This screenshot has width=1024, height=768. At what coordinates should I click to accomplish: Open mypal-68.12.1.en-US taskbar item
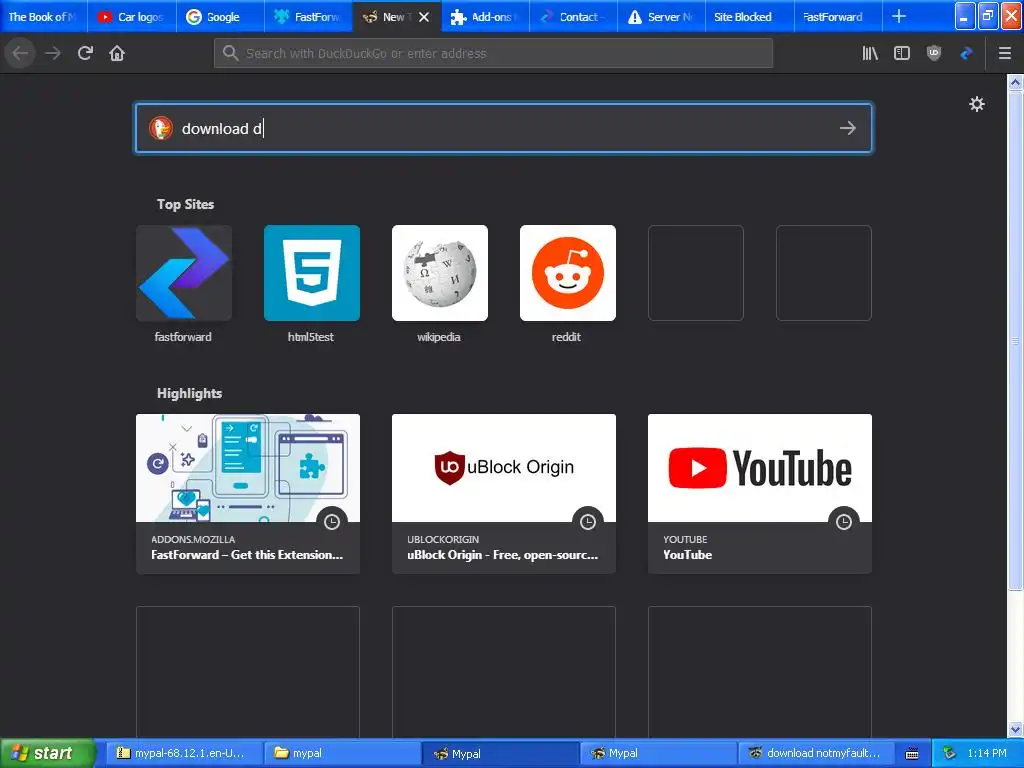pyautogui.click(x=184, y=753)
